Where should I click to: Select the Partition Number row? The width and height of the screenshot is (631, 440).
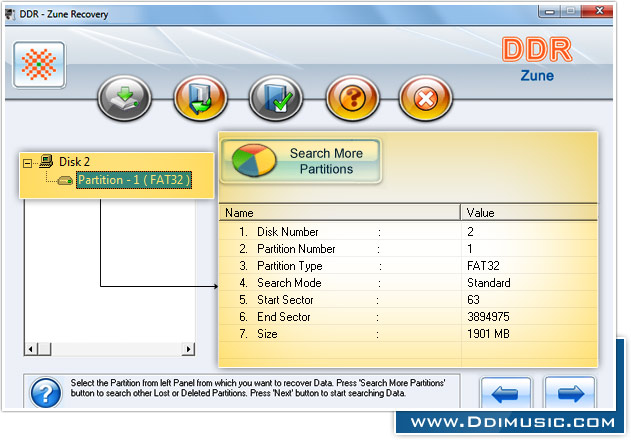408,249
